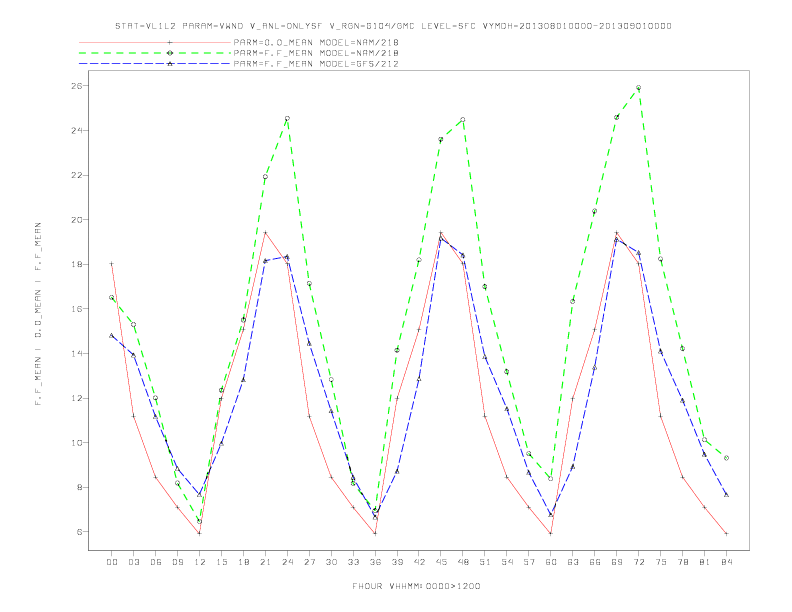Click the green circle marker at hour 24 peak
Image resolution: width=792 pixels, height=612 pixels.
coord(287,119)
